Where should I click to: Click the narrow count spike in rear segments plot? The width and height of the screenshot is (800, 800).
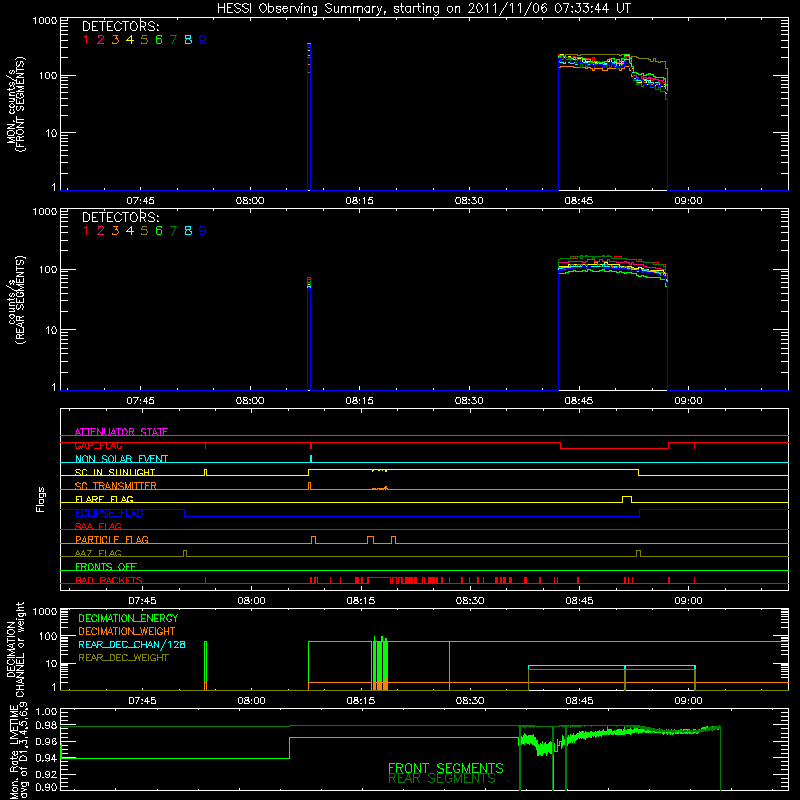[x=309, y=334]
